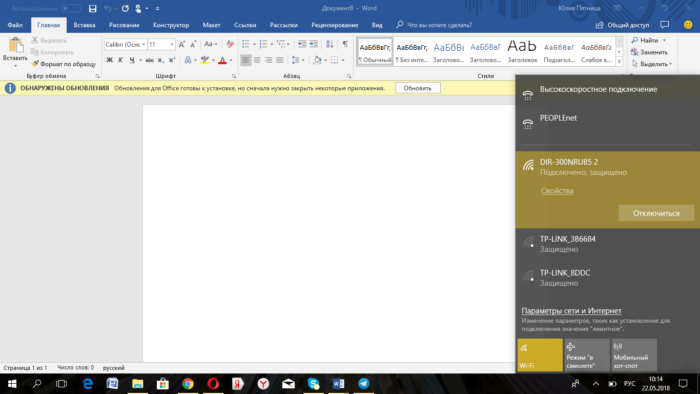Screen dimensions: 700x394
Task: Open Skype from the taskbar
Action: click(313, 384)
